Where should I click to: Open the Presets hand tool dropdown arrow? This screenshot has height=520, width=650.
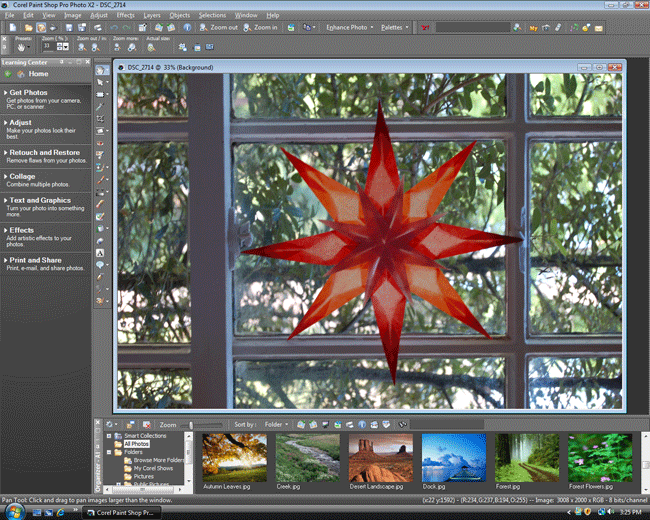point(29,47)
